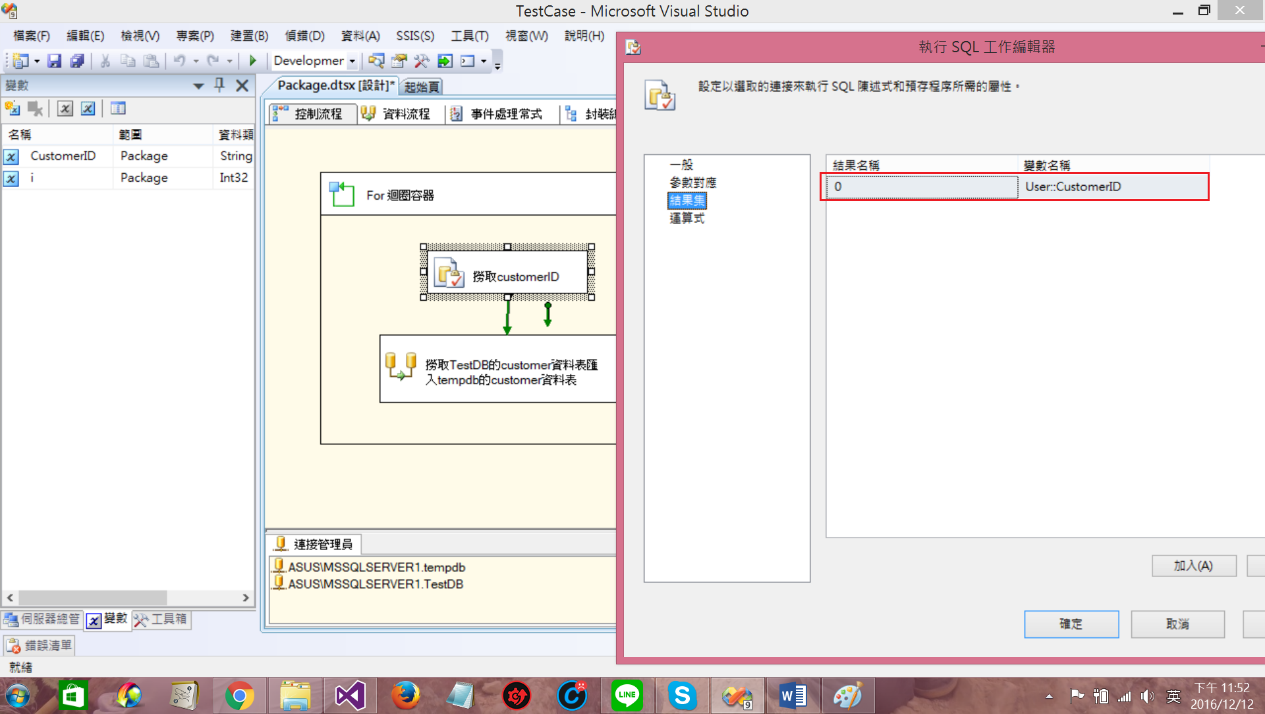Click the Redo arrow icon
Viewport: 1265px width, 714px height.
213,61
